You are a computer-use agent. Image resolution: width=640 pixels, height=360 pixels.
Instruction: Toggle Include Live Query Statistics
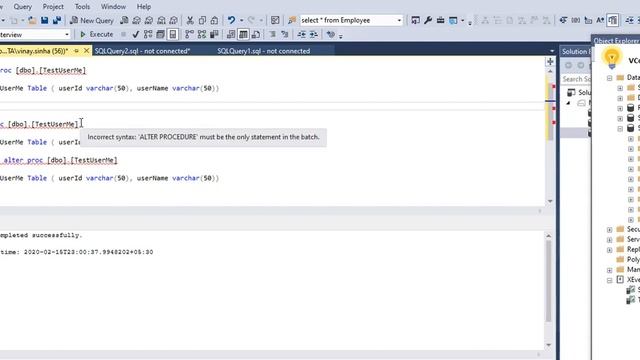202,35
